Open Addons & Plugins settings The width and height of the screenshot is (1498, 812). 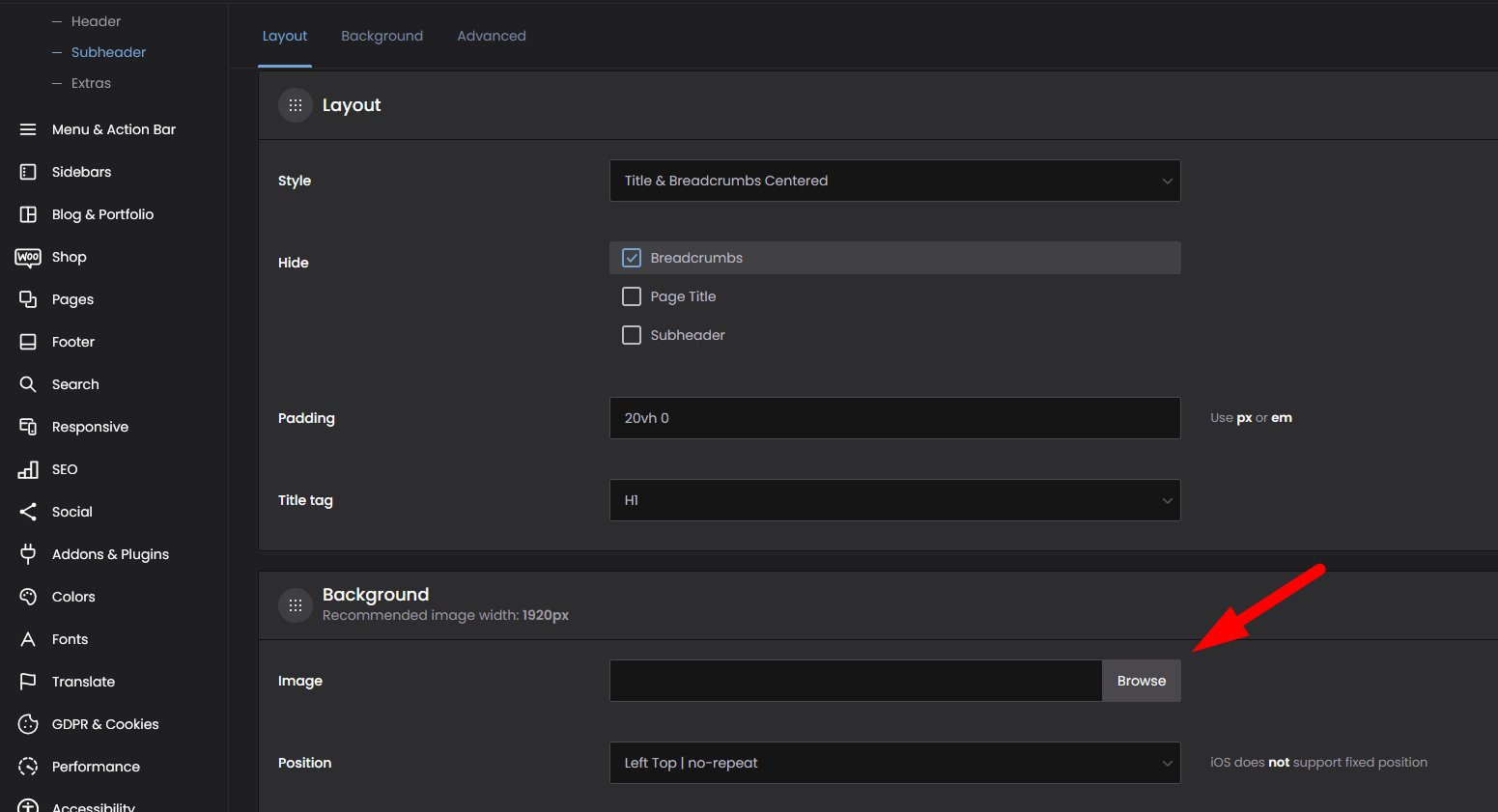(110, 554)
